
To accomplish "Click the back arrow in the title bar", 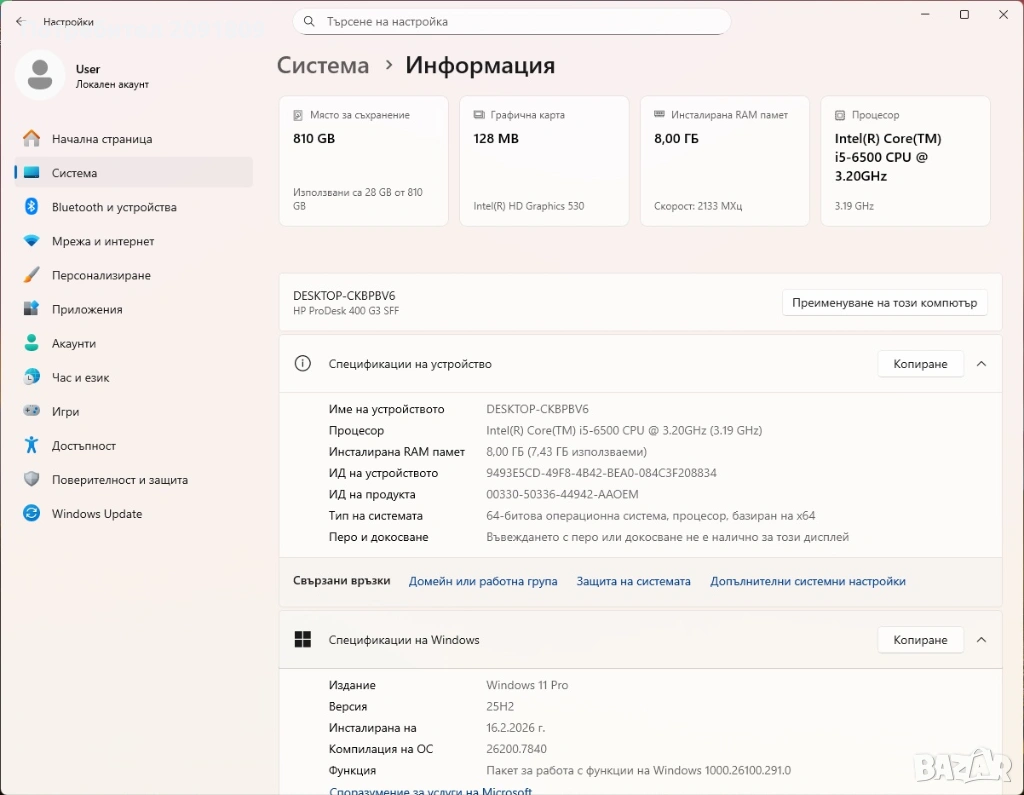I will click(21, 21).
